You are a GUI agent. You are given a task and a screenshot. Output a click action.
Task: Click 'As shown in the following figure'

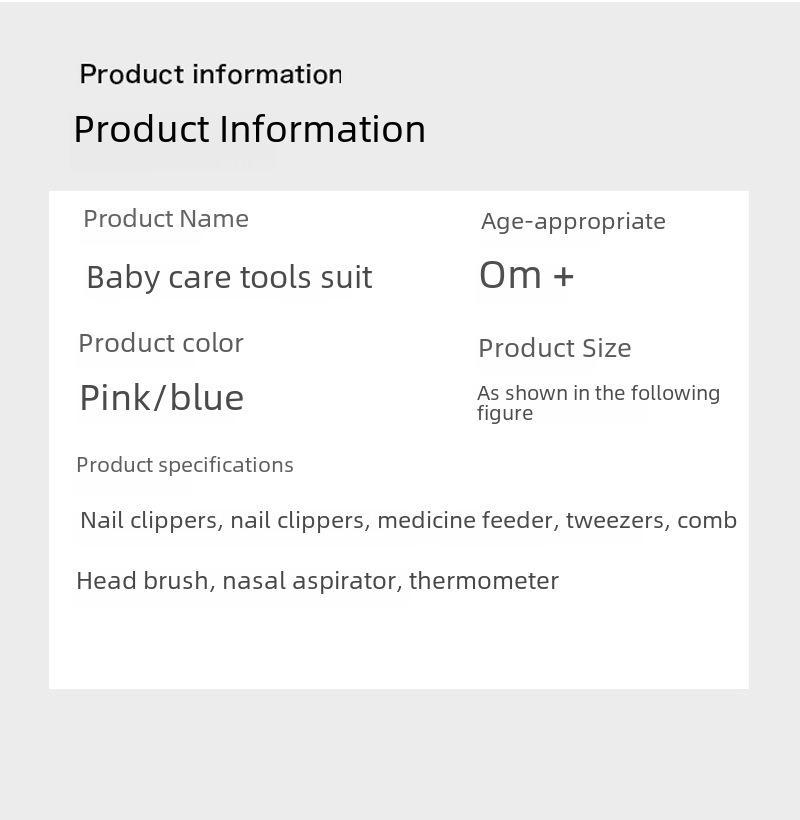[x=598, y=403]
